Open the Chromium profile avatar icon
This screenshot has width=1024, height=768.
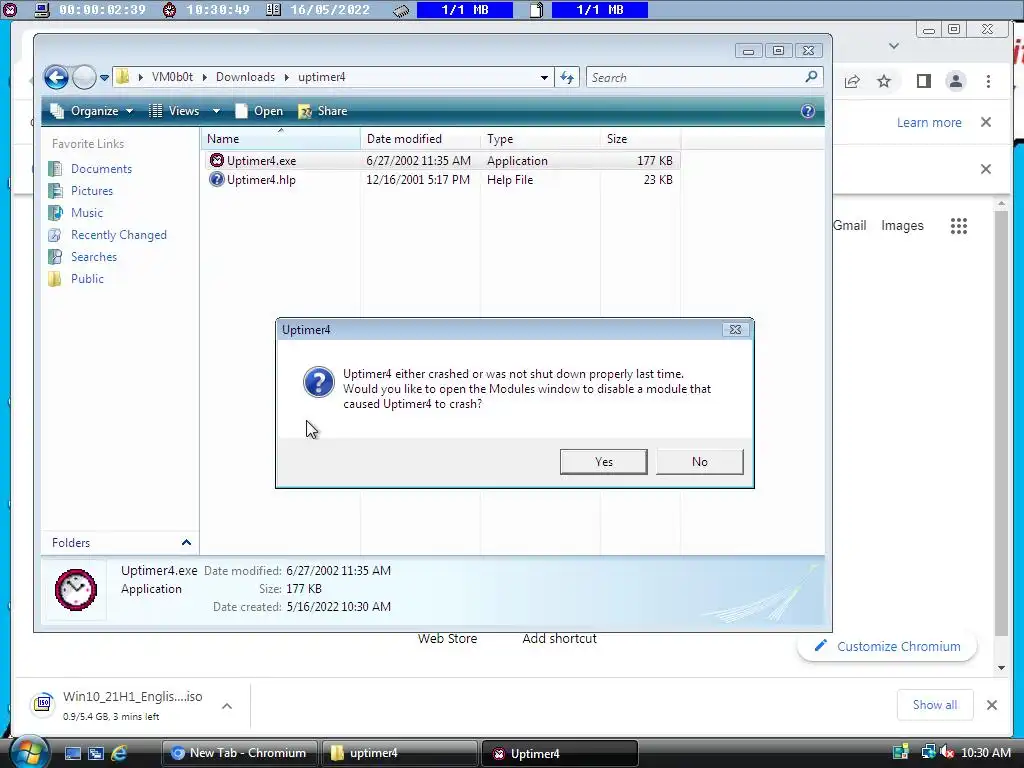tap(955, 81)
